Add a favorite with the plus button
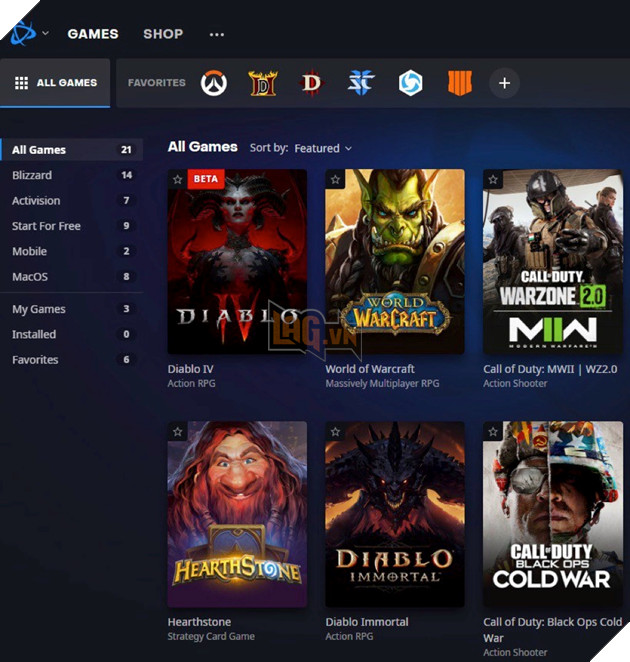 (x=504, y=83)
